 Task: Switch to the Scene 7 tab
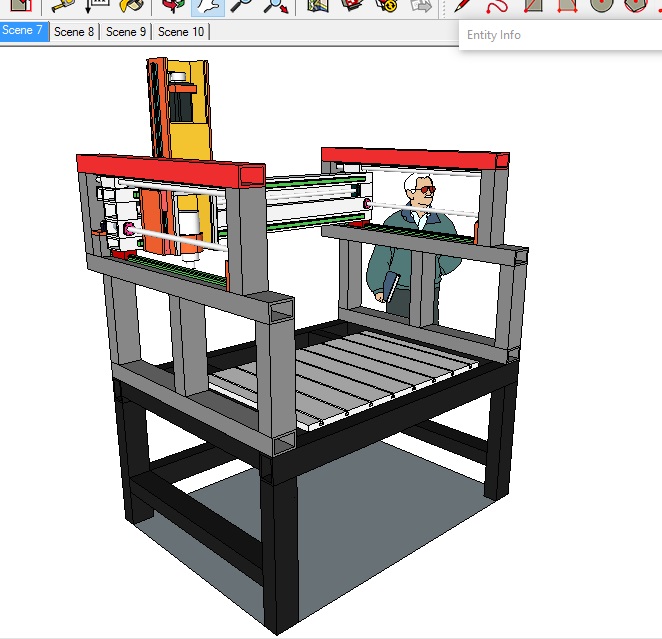[23, 31]
